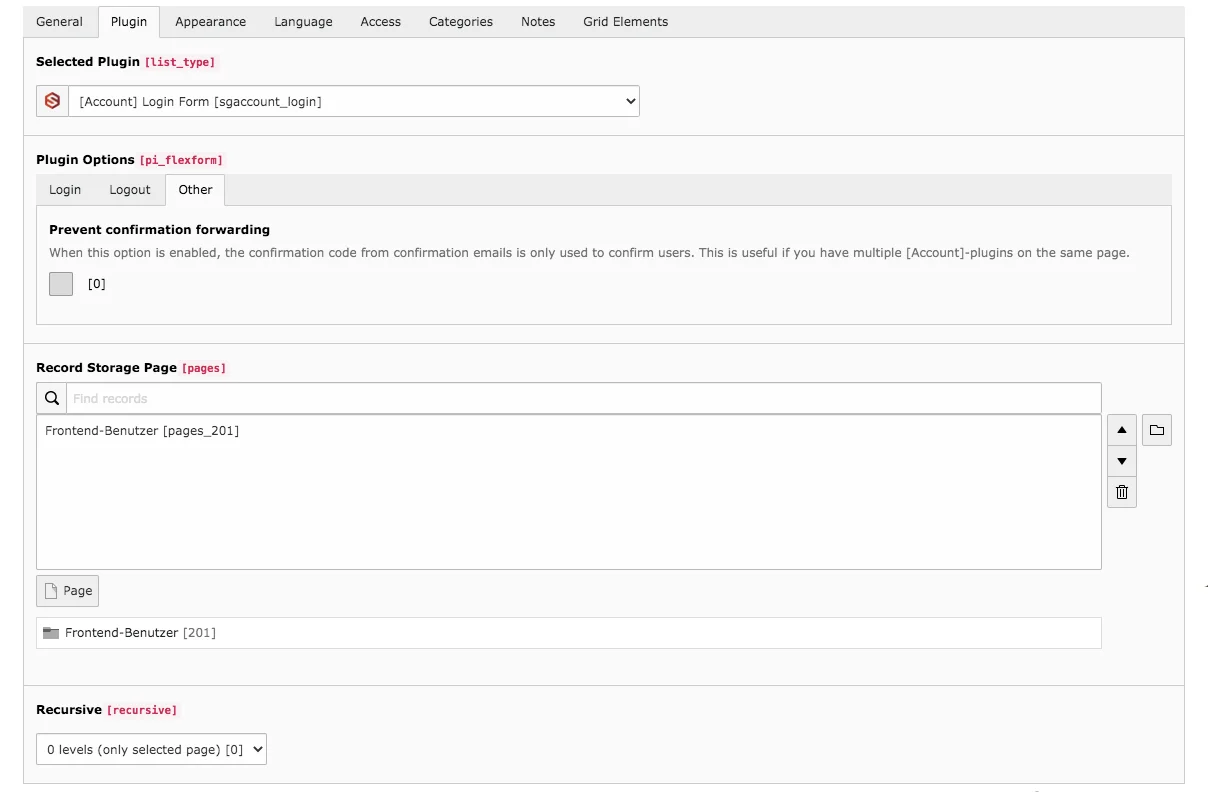Open the Login tab in Plugin Options
This screenshot has width=1208, height=792.
point(64,189)
